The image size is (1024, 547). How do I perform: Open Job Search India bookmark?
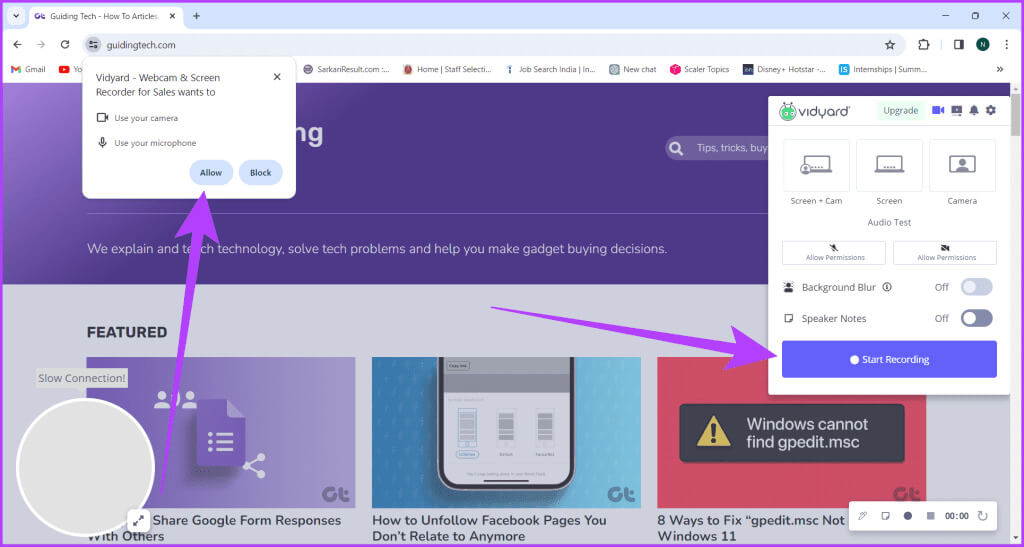(550, 69)
